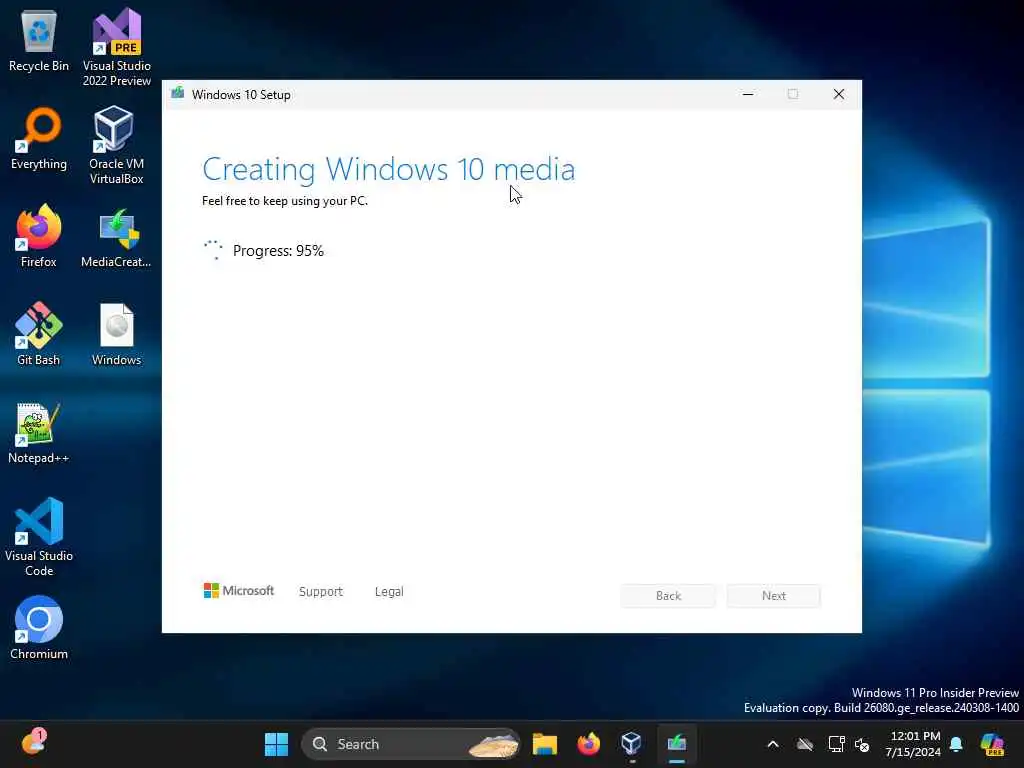This screenshot has width=1024, height=768.
Task: Minimize the Windows 10 Setup window
Action: [748, 94]
